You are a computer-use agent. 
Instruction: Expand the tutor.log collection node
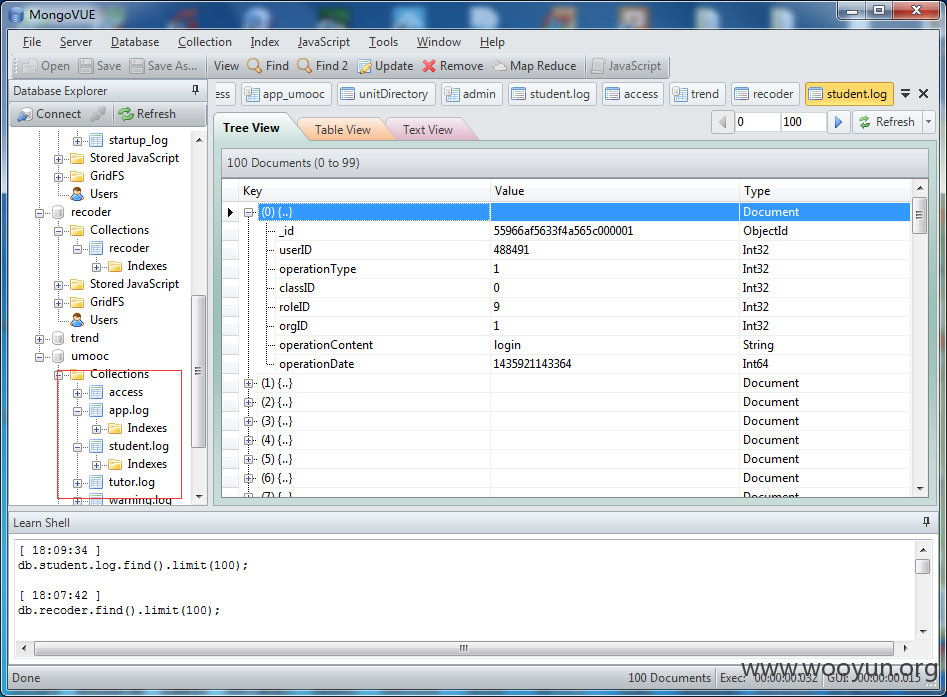pyautogui.click(x=77, y=483)
